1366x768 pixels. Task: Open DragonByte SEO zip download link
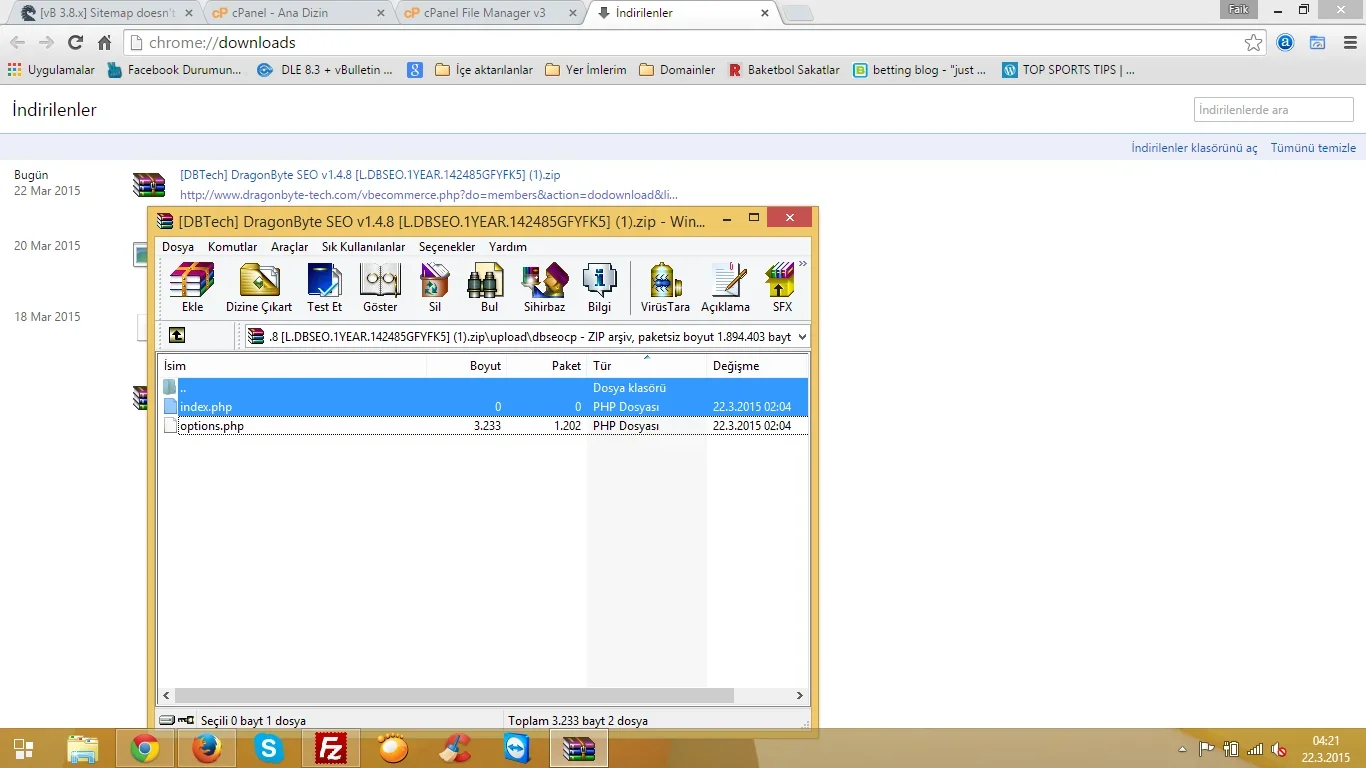tap(370, 175)
